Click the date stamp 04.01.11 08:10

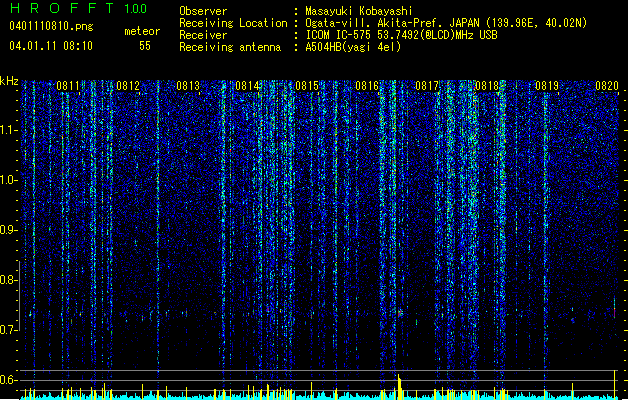[51, 46]
